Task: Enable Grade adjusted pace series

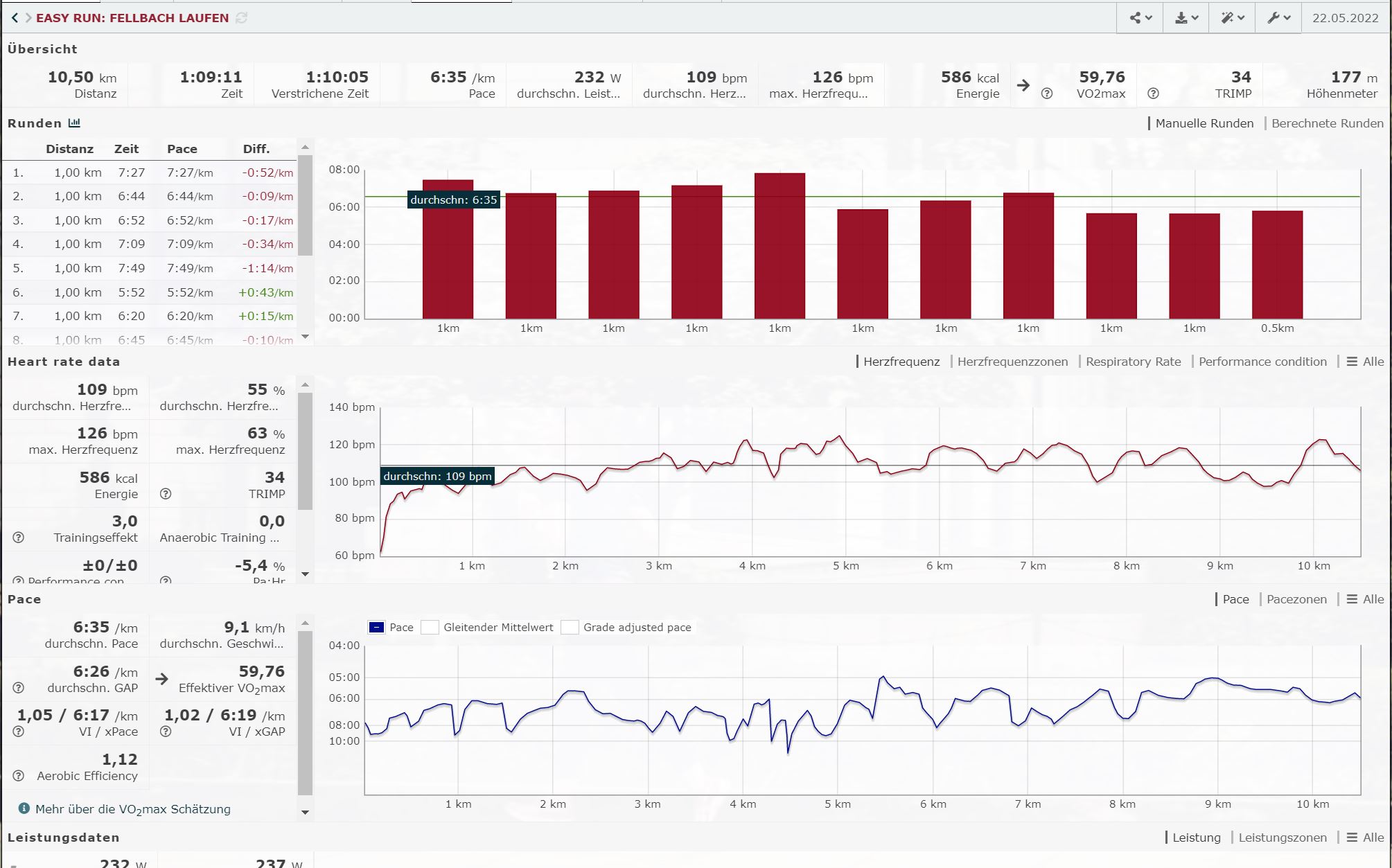Action: point(570,628)
